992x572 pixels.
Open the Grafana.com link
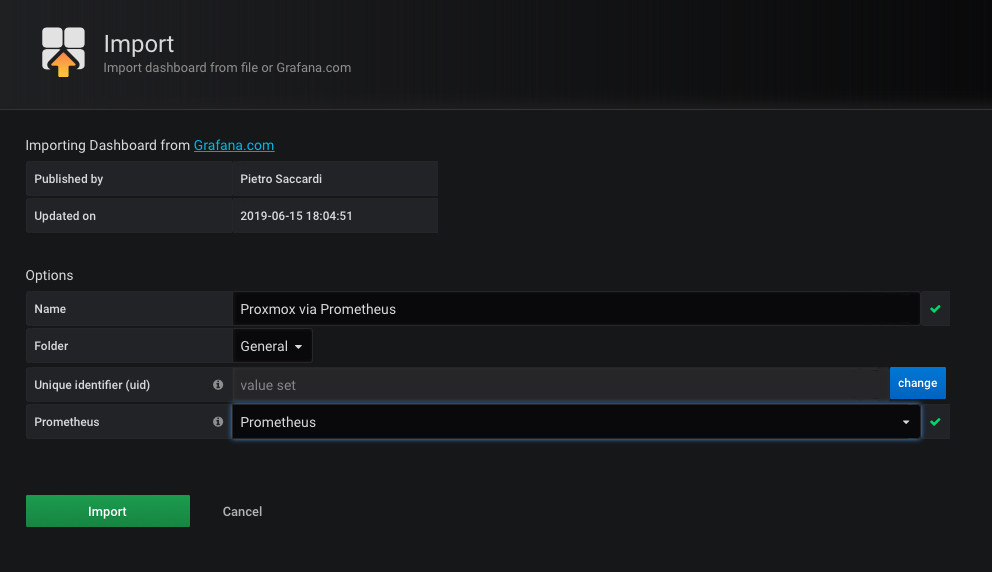click(233, 145)
